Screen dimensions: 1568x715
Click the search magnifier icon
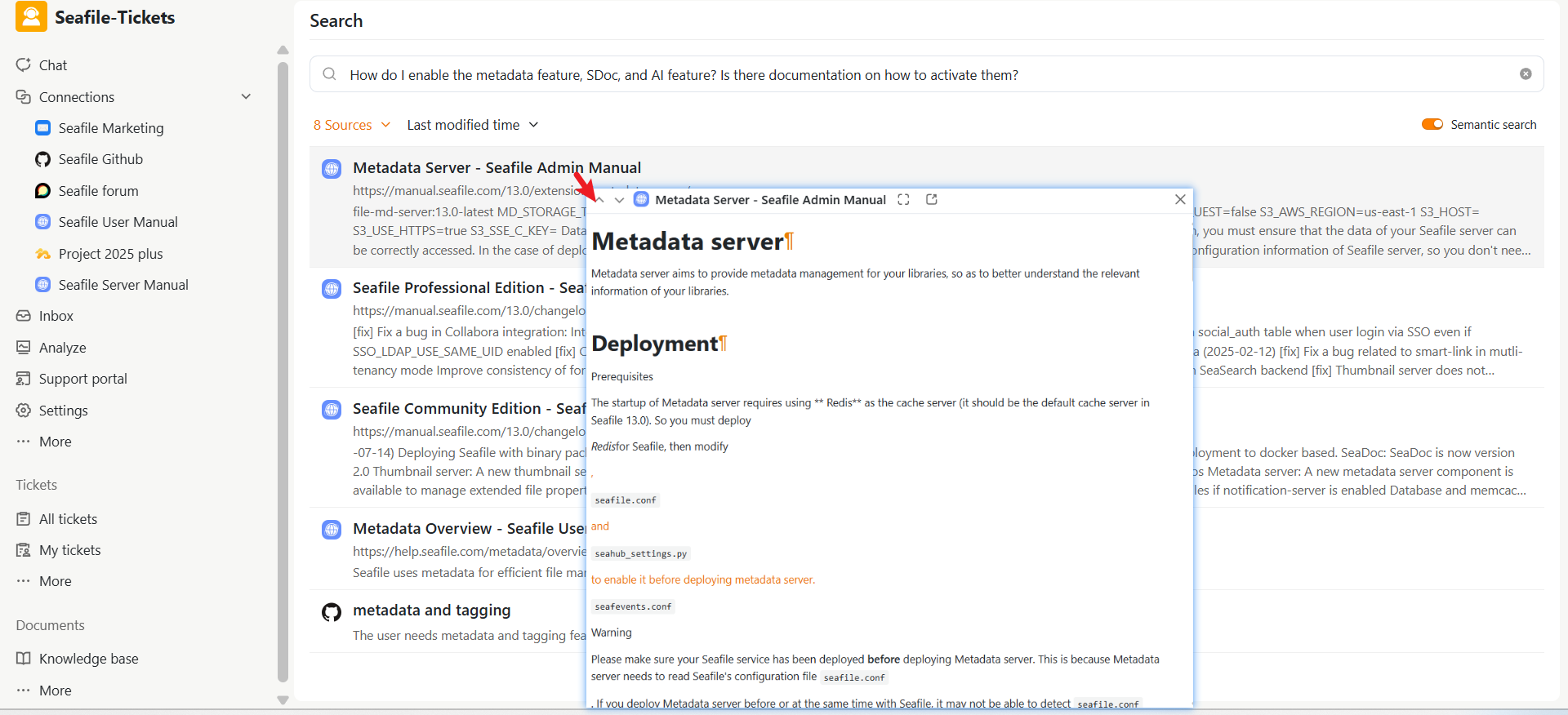[x=329, y=74]
